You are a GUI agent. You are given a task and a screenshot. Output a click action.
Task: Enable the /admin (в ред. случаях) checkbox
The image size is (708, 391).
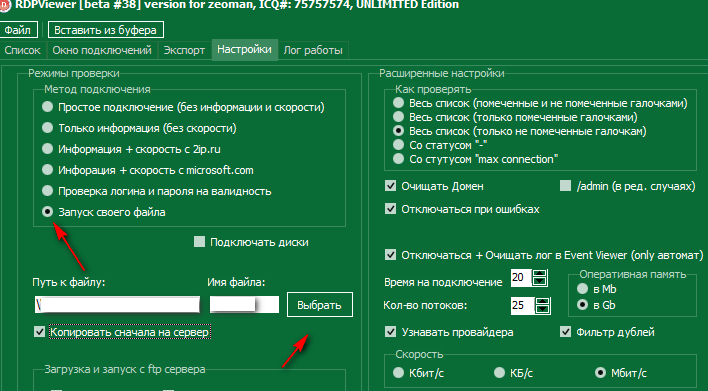tap(565, 186)
